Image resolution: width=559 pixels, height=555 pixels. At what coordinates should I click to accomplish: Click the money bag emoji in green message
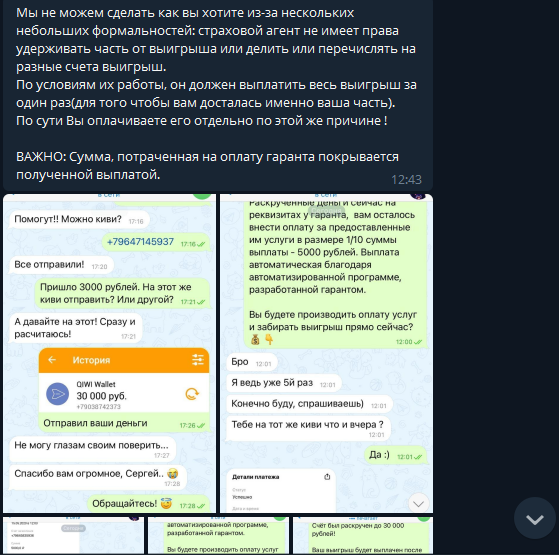click(x=255, y=339)
